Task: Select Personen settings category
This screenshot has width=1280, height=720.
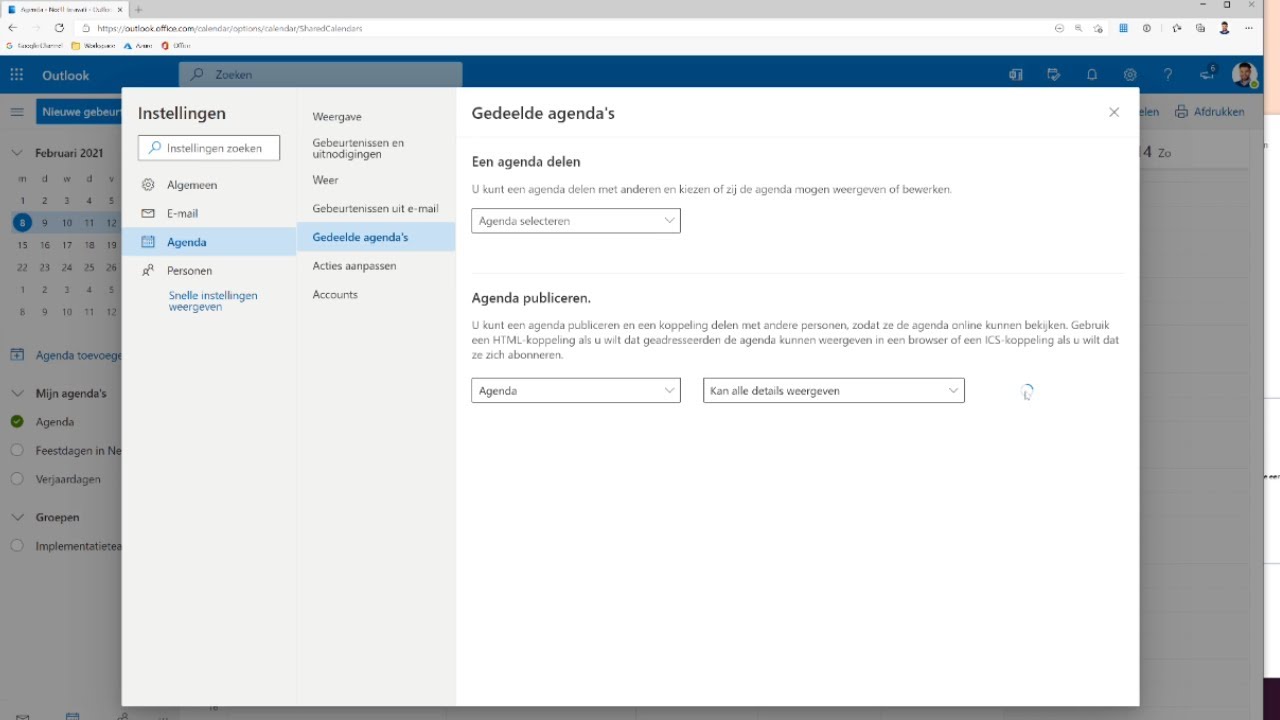Action: pos(209,270)
